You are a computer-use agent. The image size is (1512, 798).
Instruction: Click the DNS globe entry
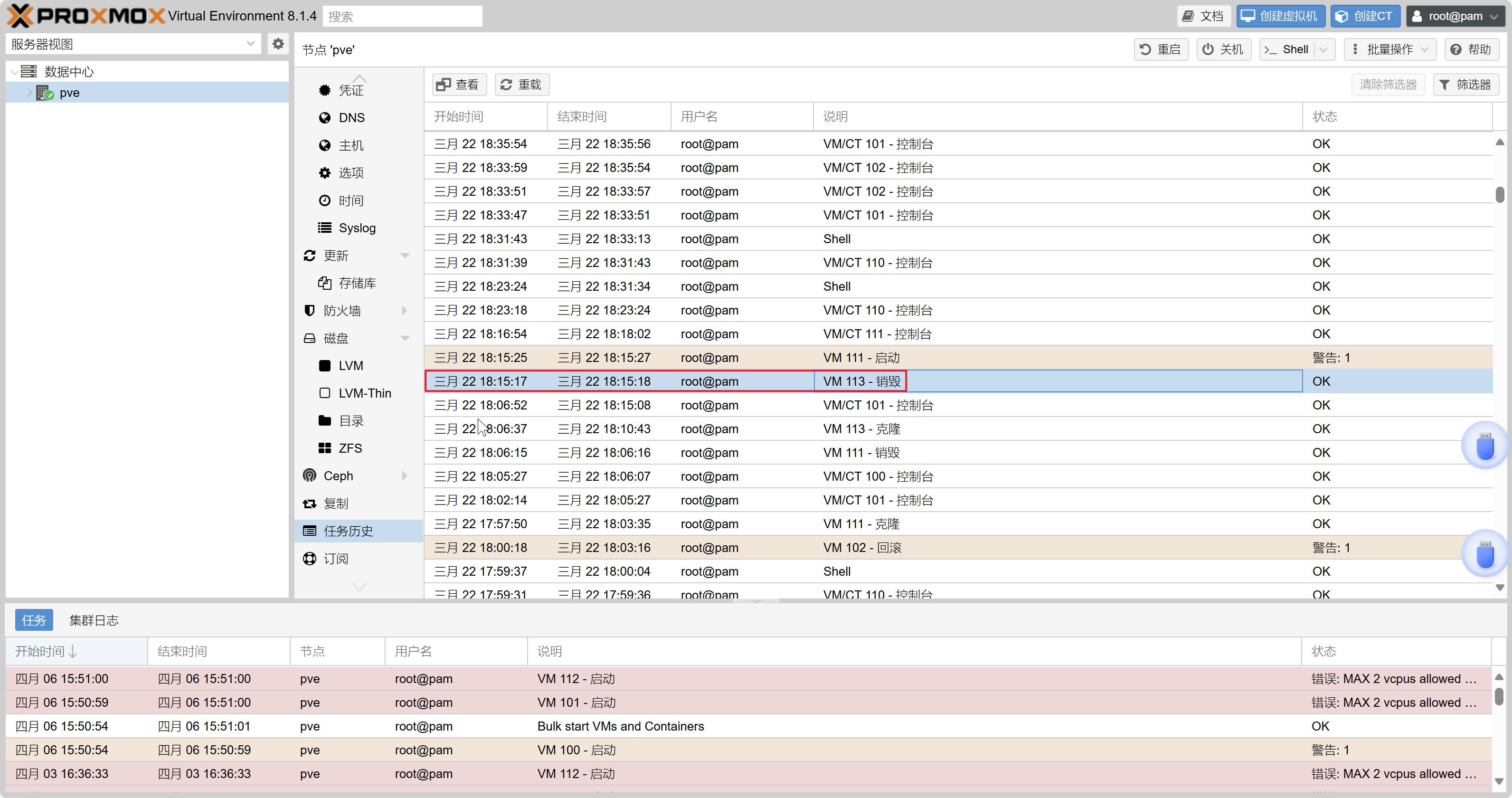click(x=351, y=117)
